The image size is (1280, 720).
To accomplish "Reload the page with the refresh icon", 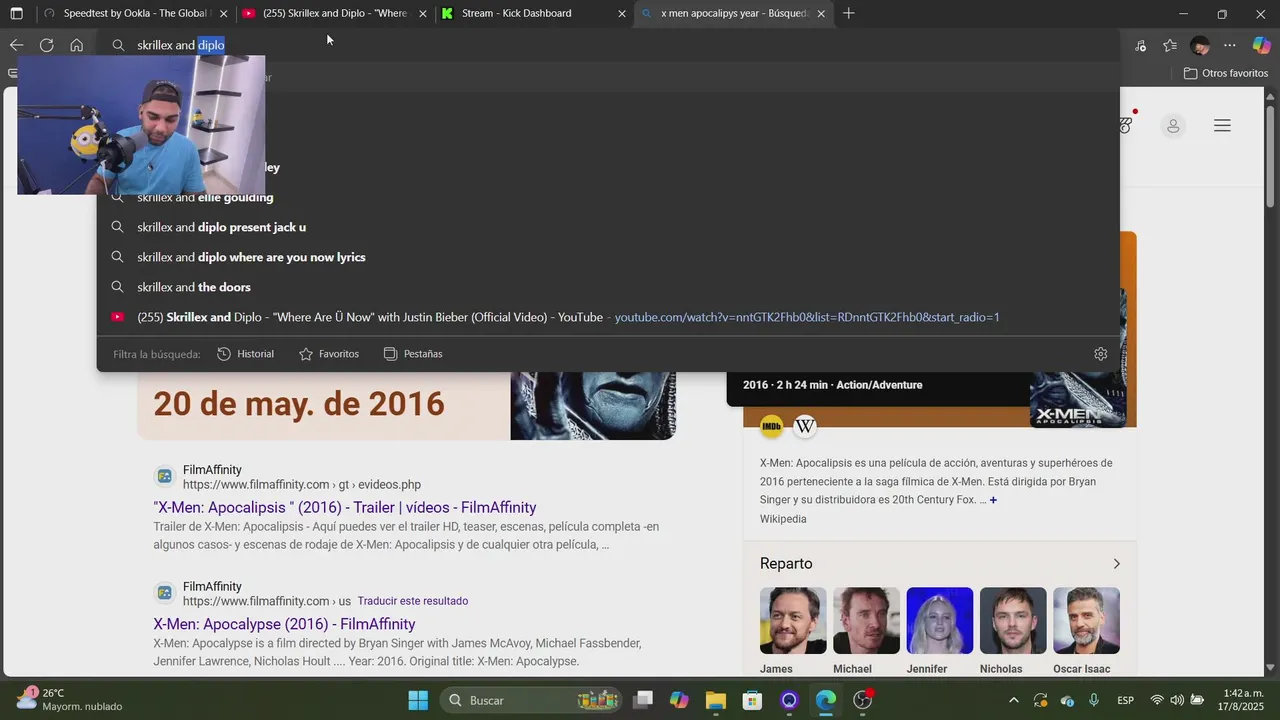I will (46, 45).
